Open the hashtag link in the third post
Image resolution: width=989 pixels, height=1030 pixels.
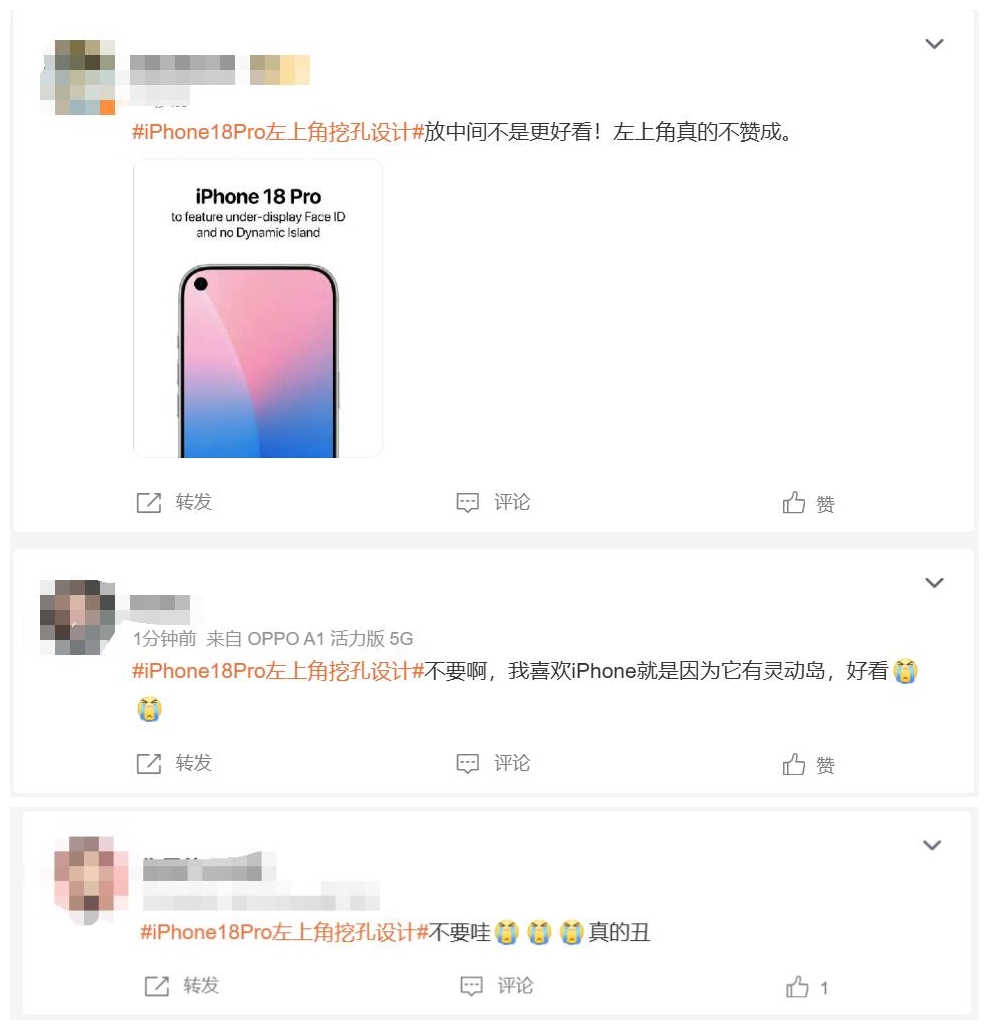point(284,931)
